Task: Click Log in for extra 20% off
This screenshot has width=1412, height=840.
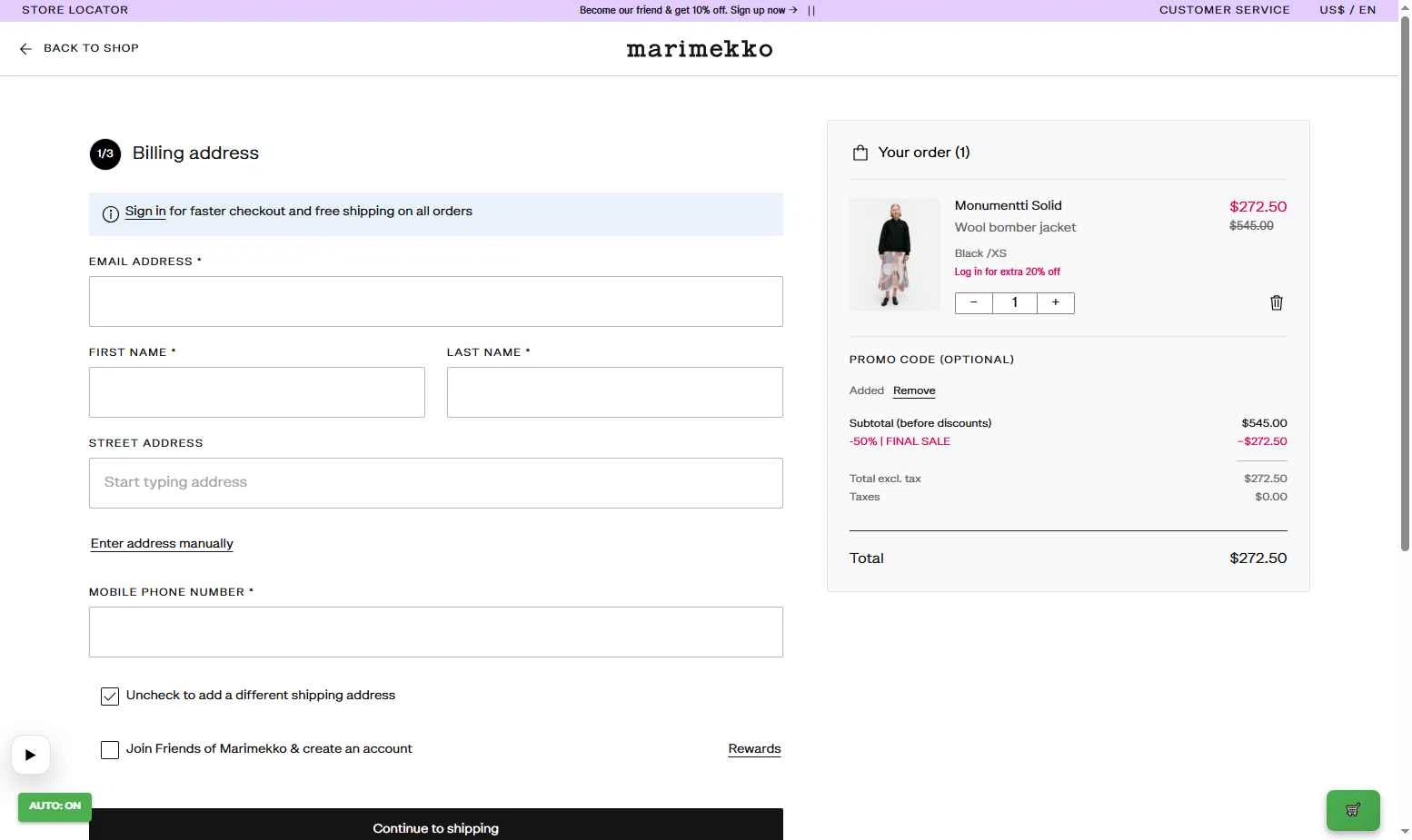Action: point(1007,272)
